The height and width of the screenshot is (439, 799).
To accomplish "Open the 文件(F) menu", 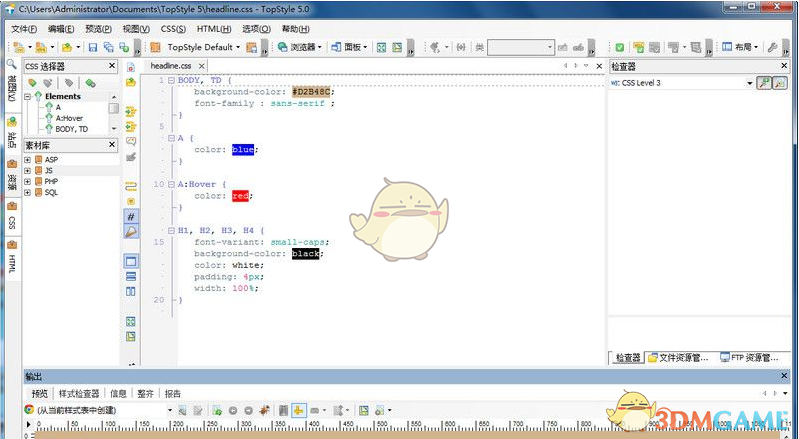I will pos(24,29).
